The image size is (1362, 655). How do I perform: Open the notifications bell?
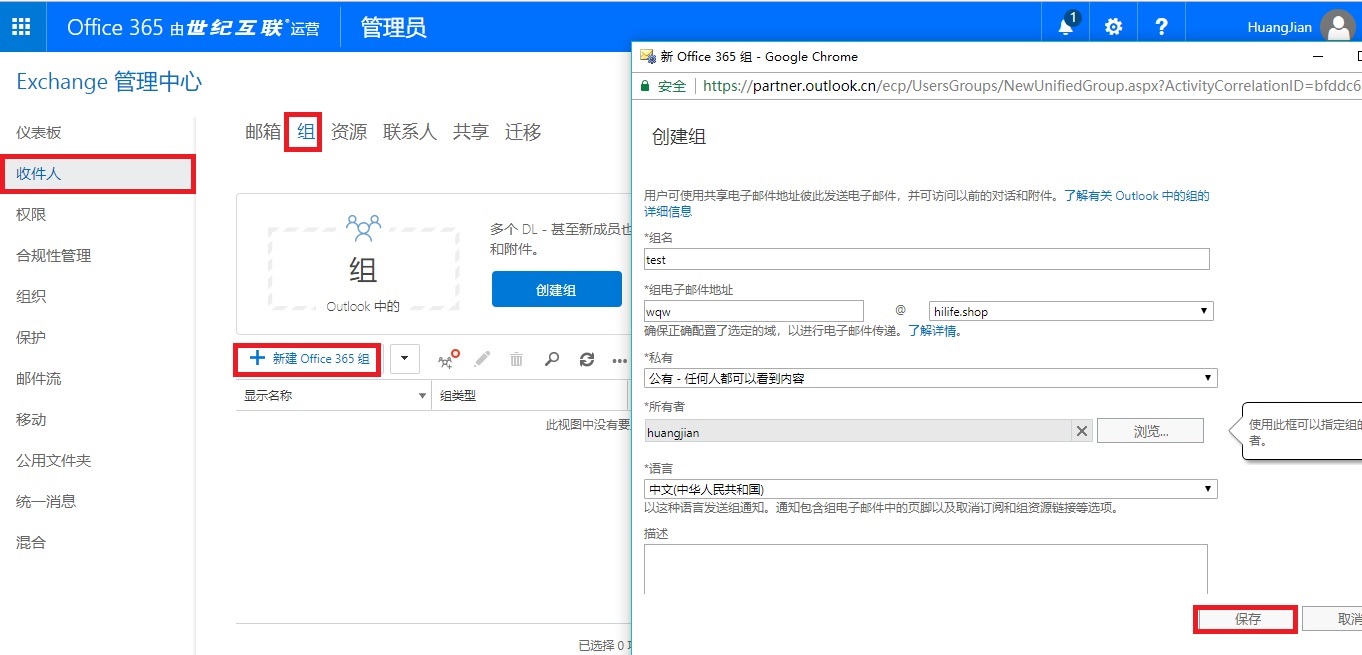(1066, 26)
